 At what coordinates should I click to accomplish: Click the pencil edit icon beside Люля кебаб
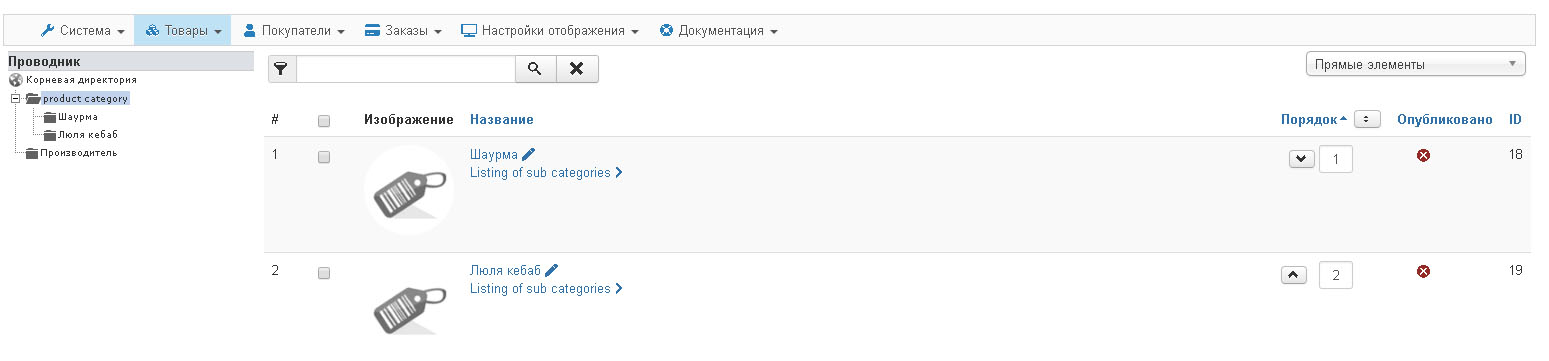click(552, 270)
